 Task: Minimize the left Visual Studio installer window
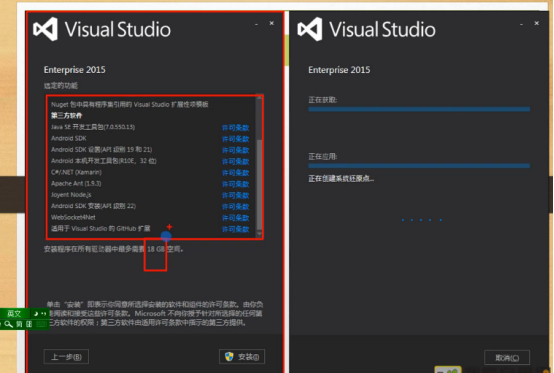257,24
